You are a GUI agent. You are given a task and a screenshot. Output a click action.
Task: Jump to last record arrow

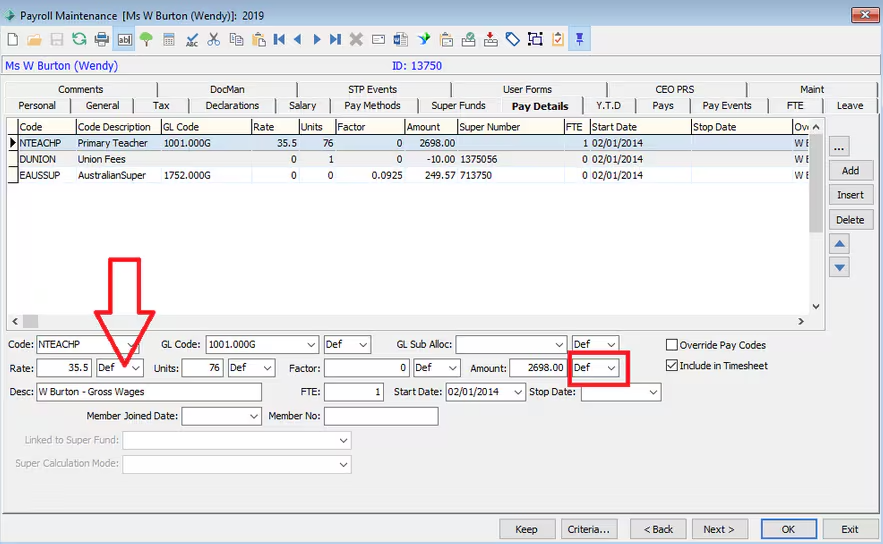336,39
